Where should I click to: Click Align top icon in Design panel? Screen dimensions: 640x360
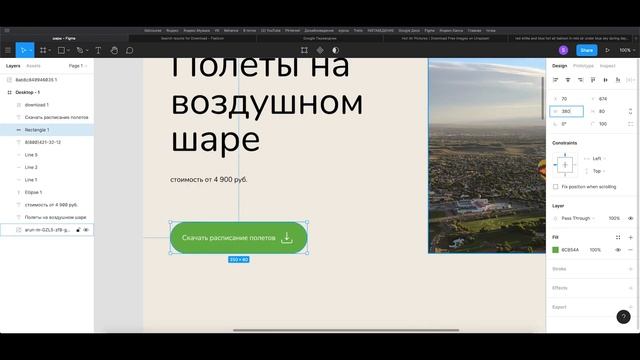pyautogui.click(x=593, y=80)
